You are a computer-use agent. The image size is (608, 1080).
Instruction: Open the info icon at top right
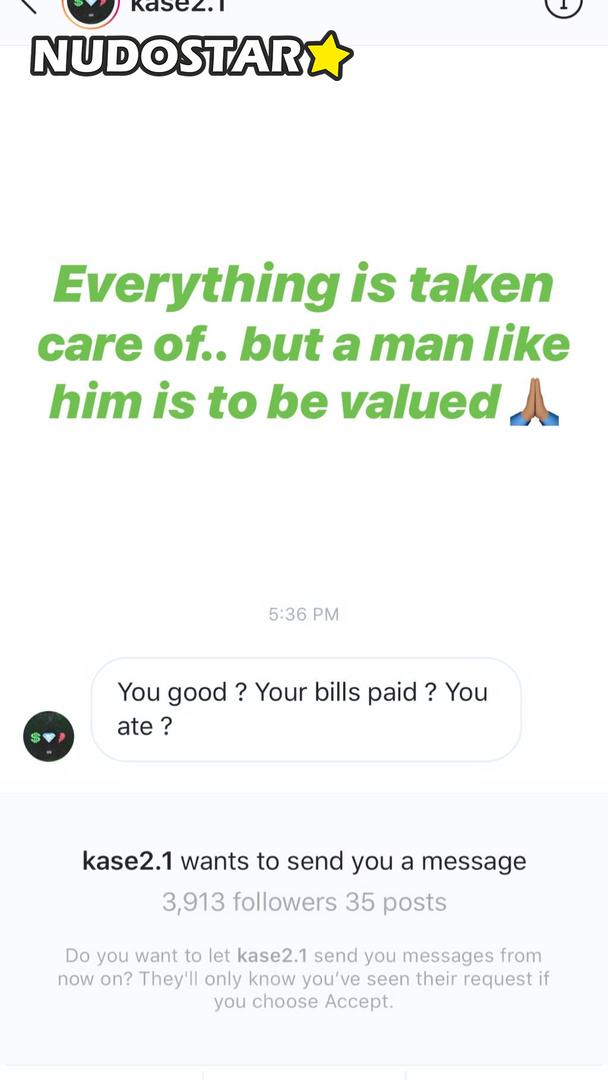tap(563, 7)
